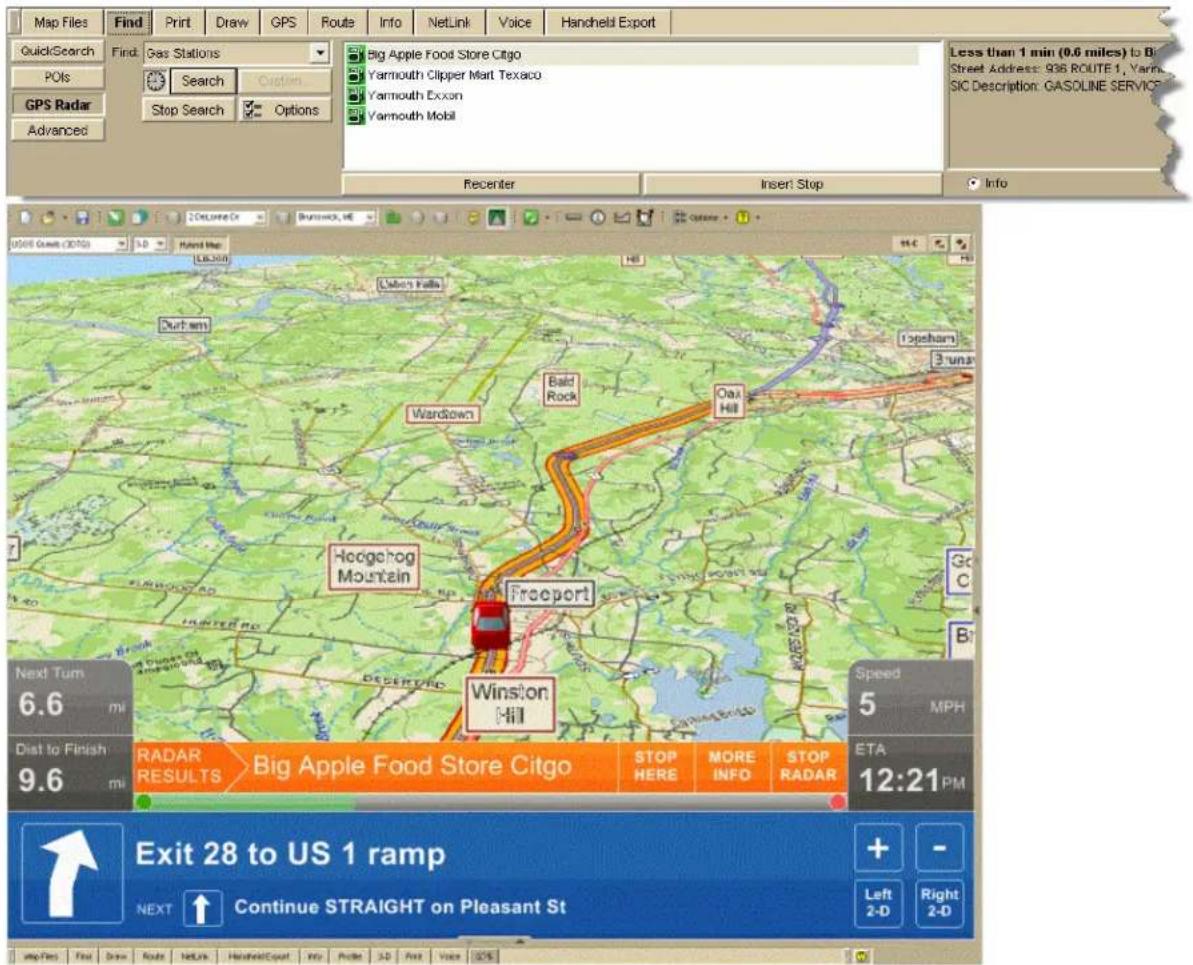1193x965 pixels.
Task: Open the dropdown arrow beside the open icon
Action: (65, 218)
